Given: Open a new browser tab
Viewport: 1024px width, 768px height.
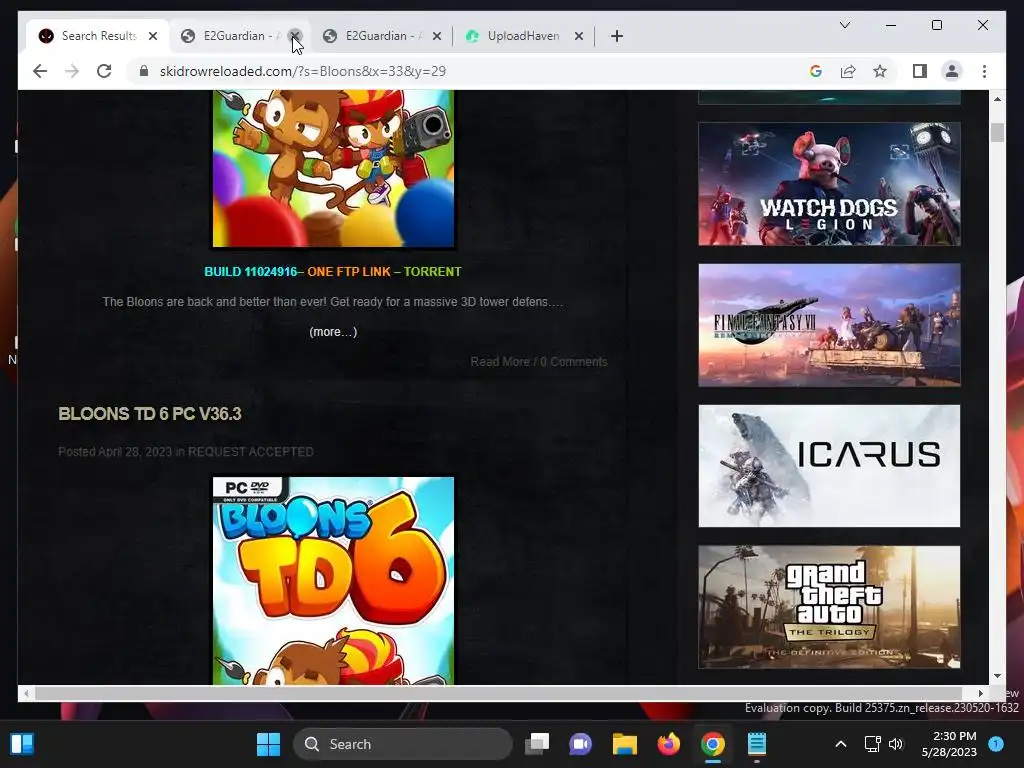Looking at the screenshot, I should click(x=616, y=36).
